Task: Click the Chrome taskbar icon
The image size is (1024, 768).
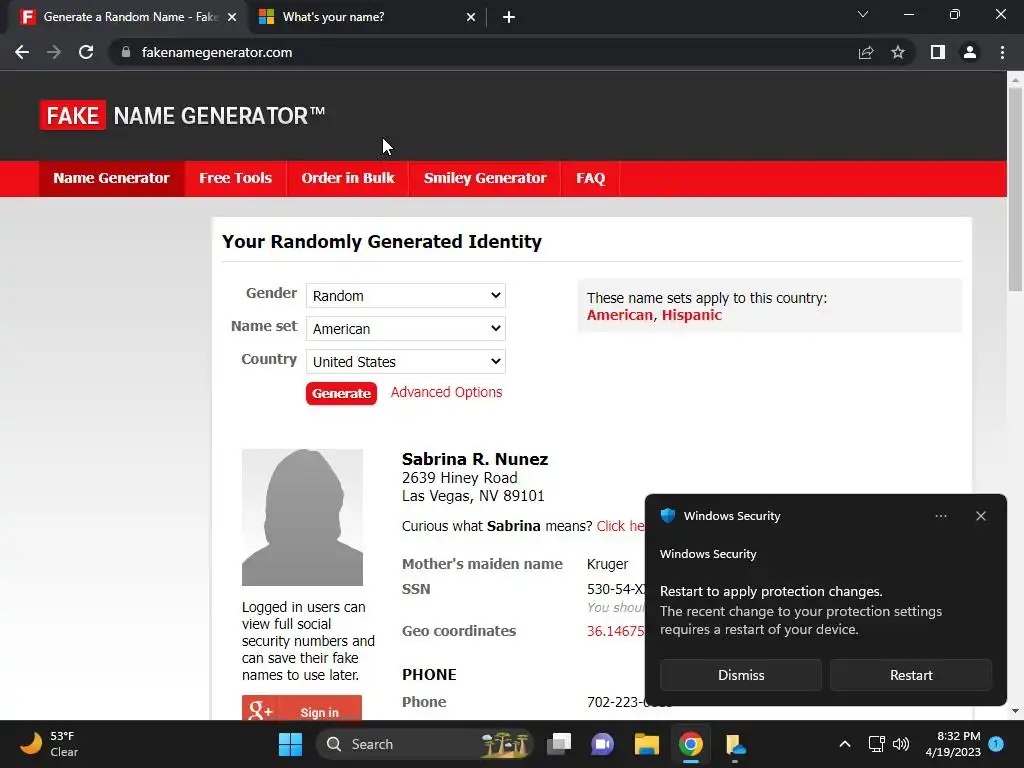Action: pyautogui.click(x=690, y=744)
